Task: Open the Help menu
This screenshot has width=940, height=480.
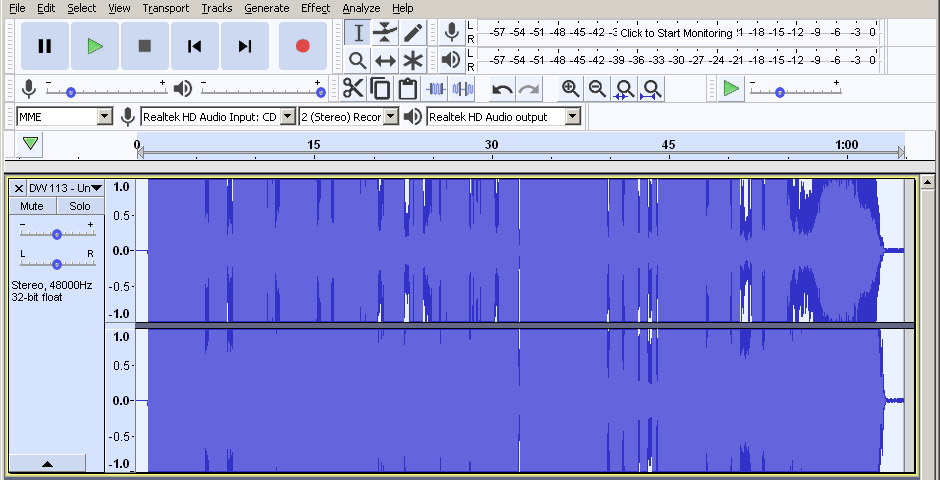Action: point(403,8)
